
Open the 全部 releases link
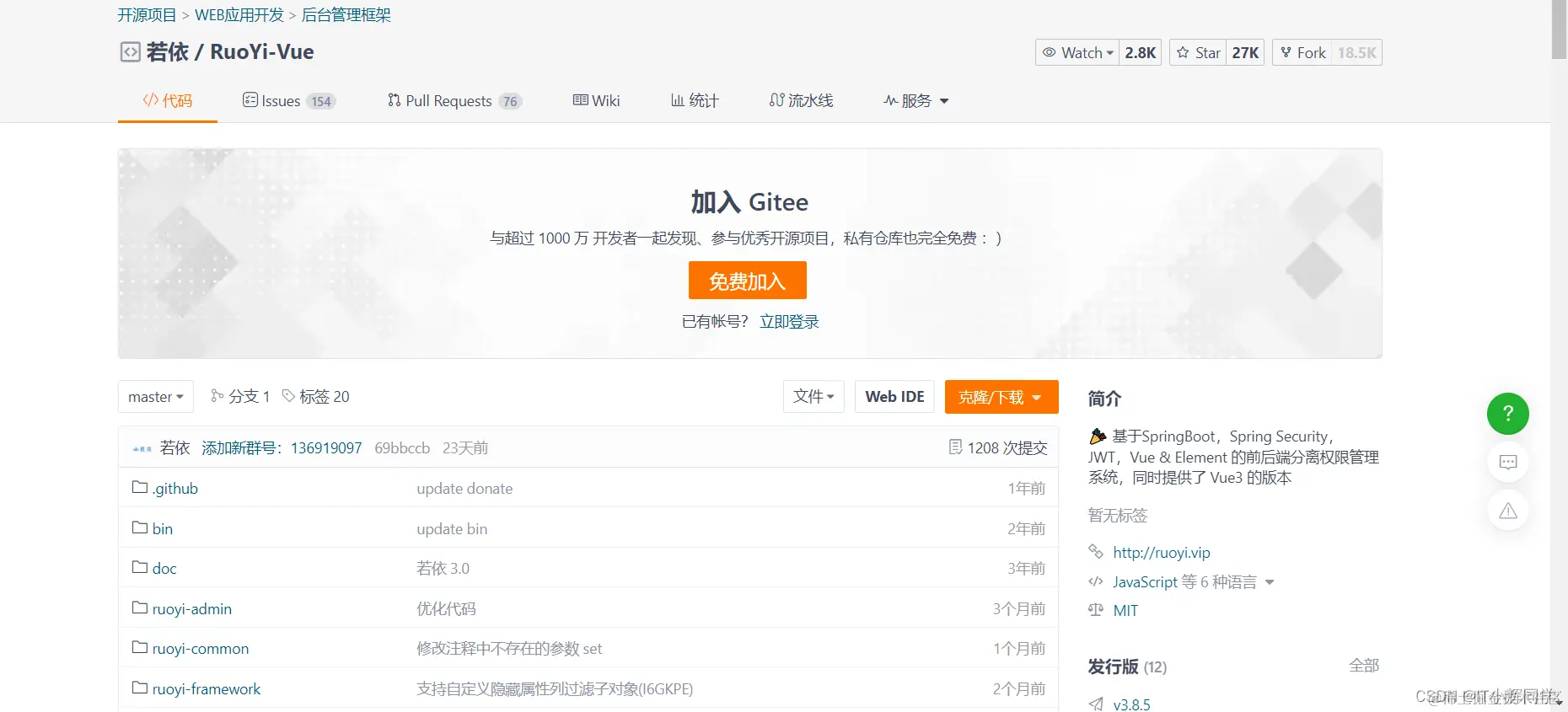(1364, 666)
